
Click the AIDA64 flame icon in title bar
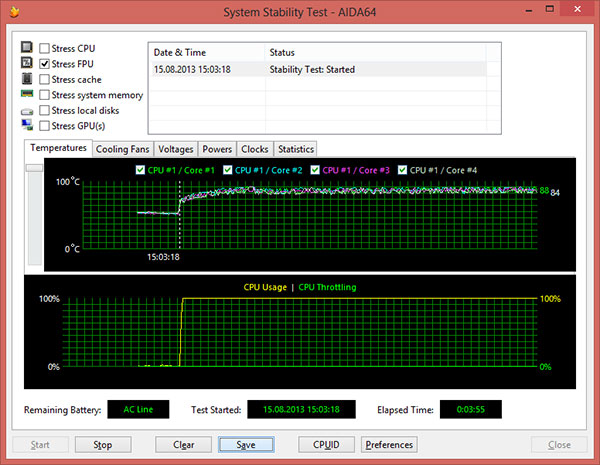click(14, 12)
